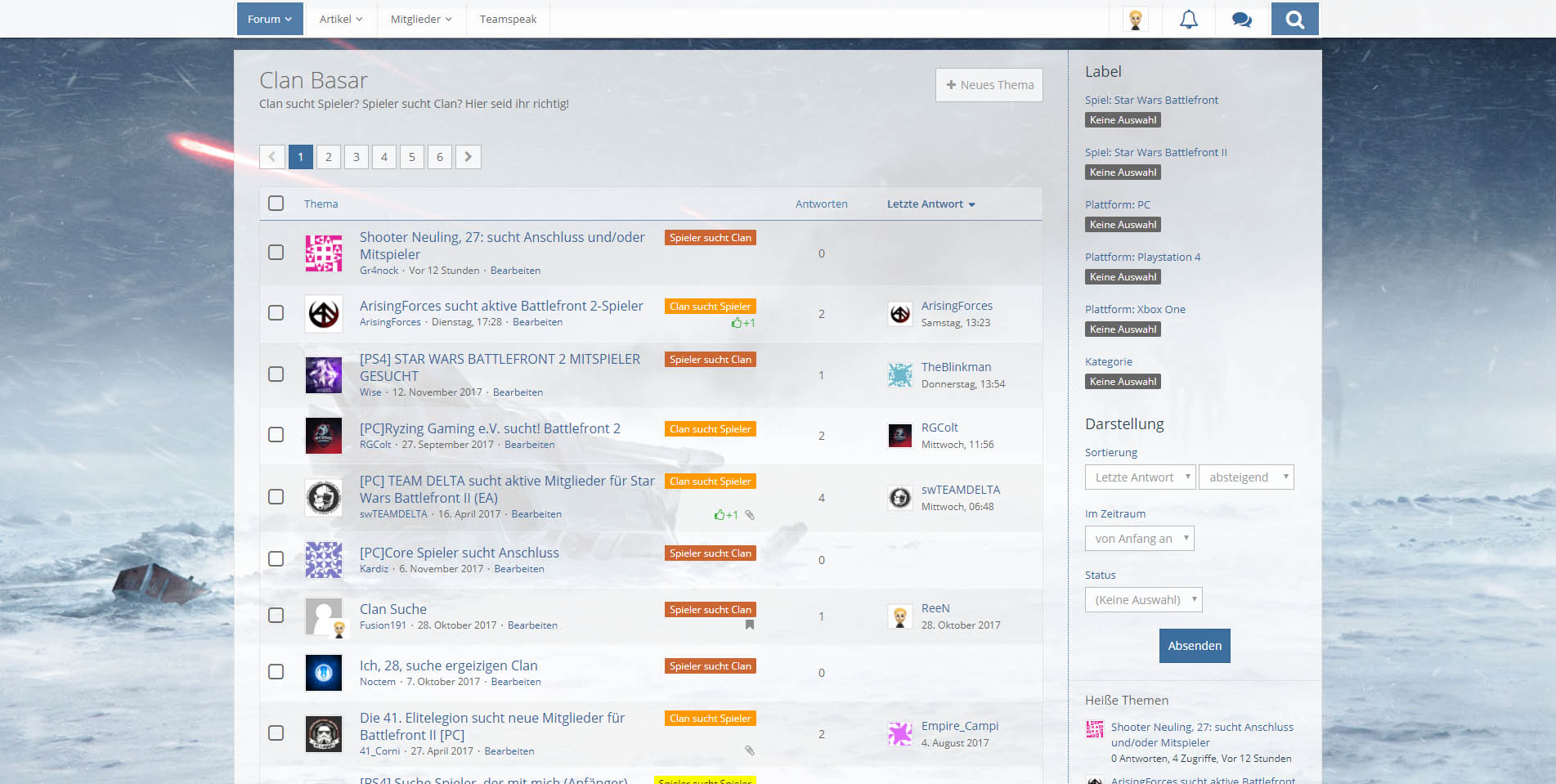Click the Absenden button
The width and height of the screenshot is (1556, 784).
(x=1195, y=646)
